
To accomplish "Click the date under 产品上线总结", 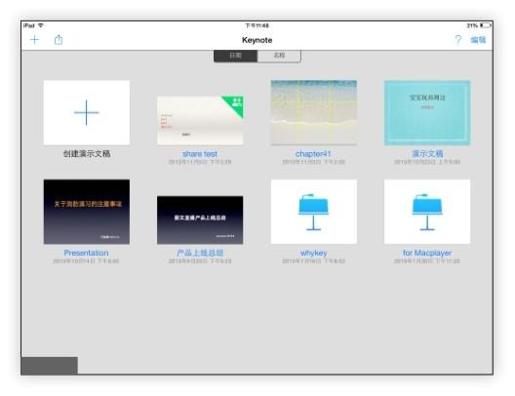I will 200,261.
